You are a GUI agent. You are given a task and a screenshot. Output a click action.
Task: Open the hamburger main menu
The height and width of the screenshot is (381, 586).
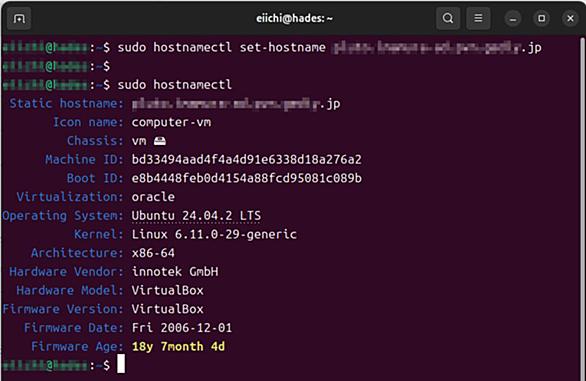click(x=478, y=18)
